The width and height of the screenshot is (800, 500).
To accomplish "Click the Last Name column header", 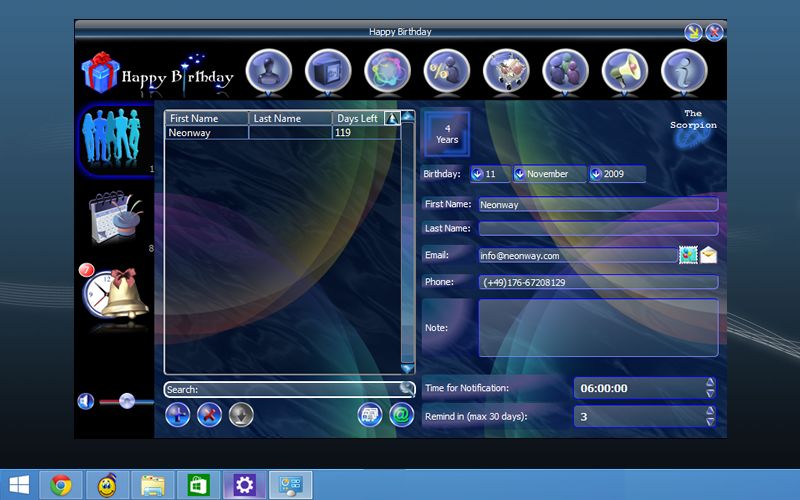I will coord(290,118).
